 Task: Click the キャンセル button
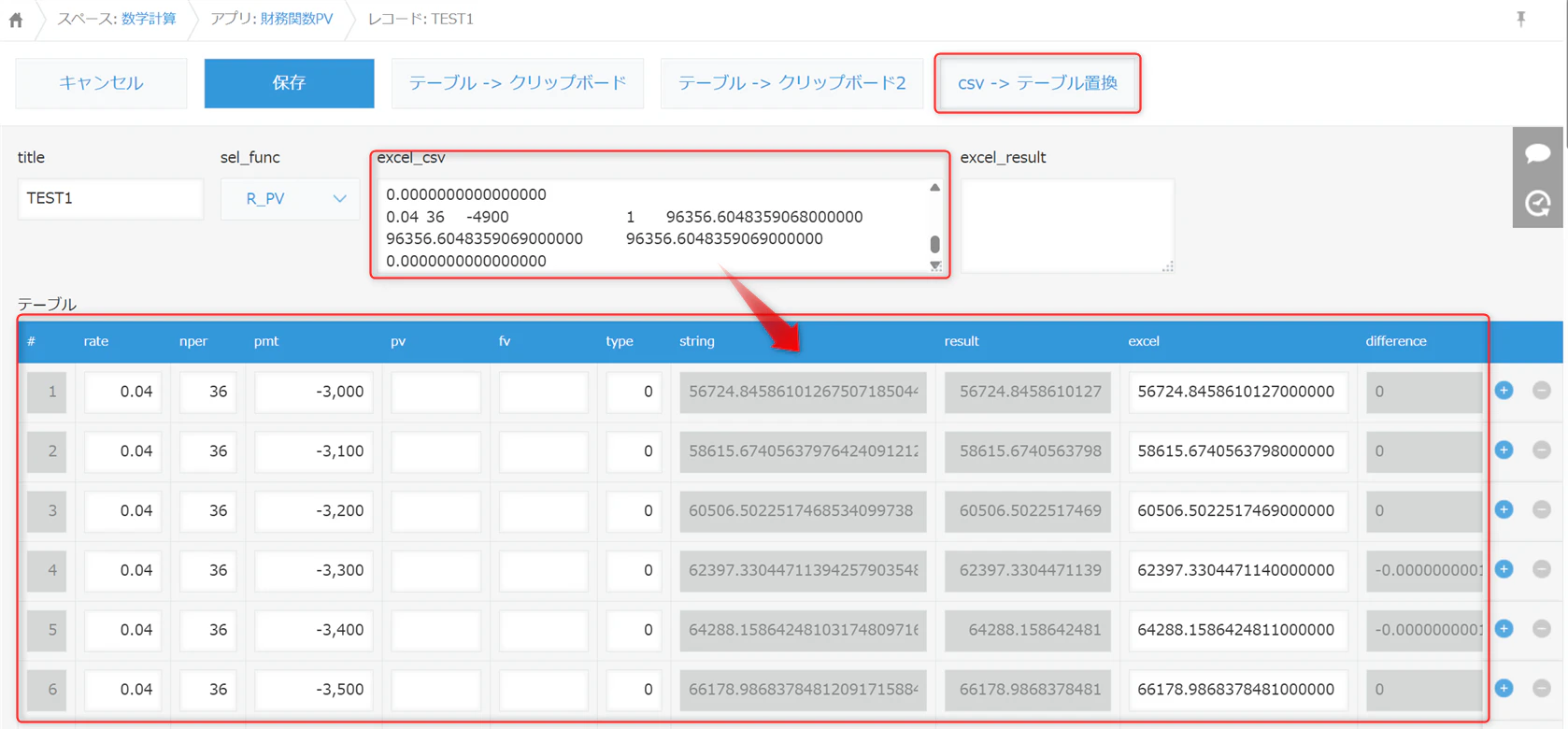(101, 83)
